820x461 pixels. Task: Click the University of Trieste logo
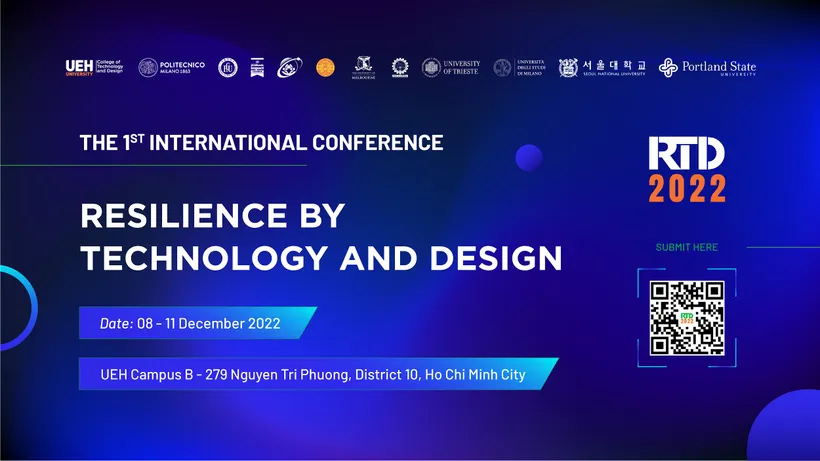point(451,67)
